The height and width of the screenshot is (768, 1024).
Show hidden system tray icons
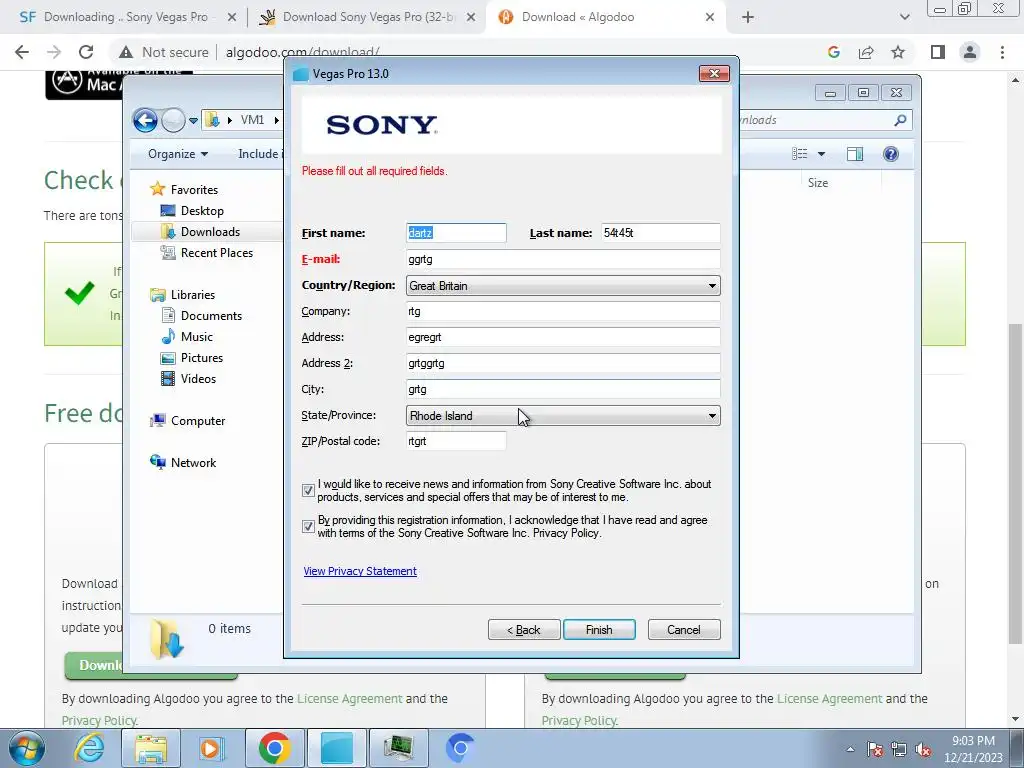[850, 749]
